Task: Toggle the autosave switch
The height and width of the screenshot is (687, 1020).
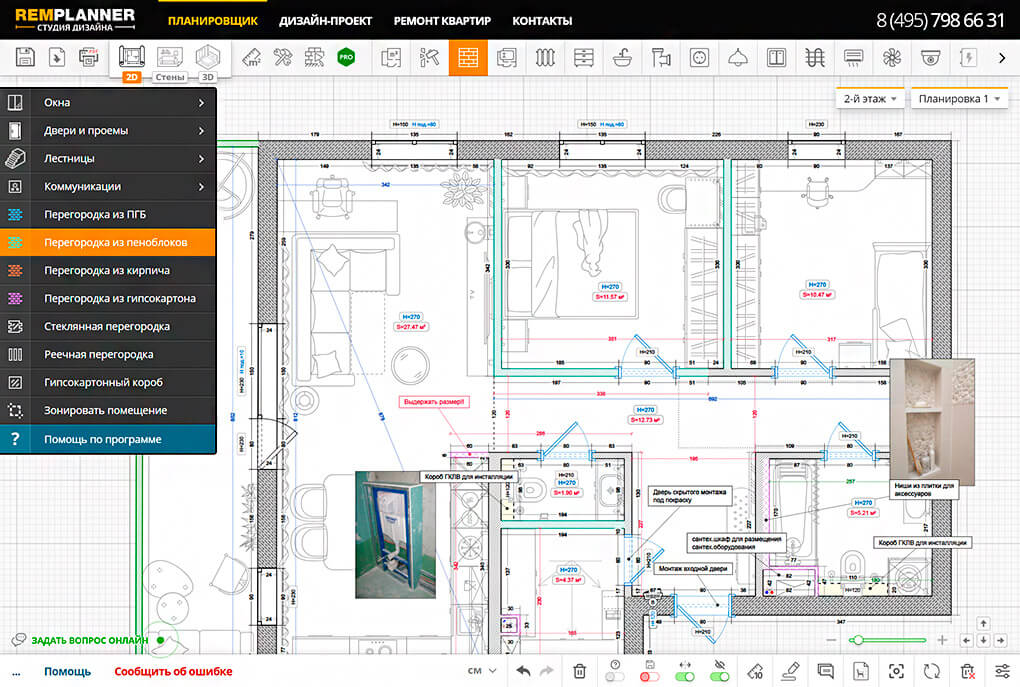Action: coord(650,677)
